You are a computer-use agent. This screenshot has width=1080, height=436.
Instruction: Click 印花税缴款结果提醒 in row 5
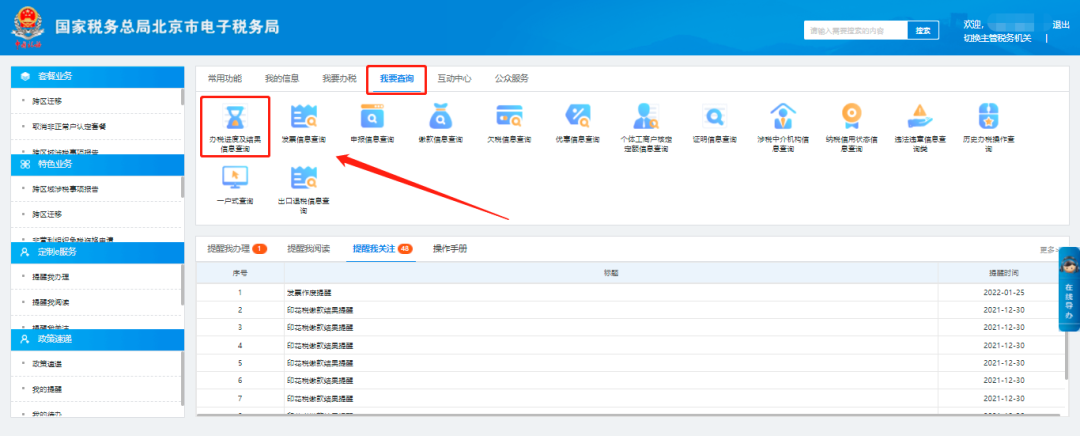pos(320,363)
